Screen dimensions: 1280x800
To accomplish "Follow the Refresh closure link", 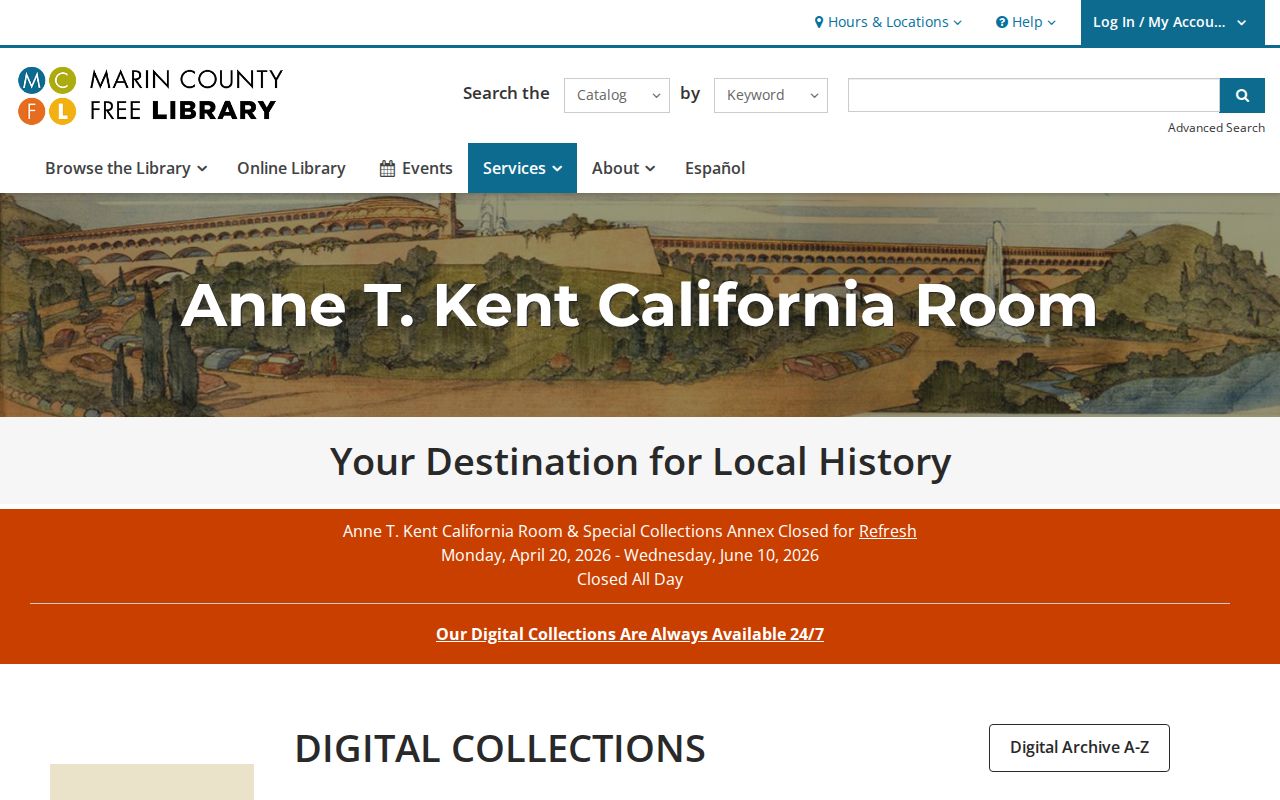I will pyautogui.click(x=888, y=531).
